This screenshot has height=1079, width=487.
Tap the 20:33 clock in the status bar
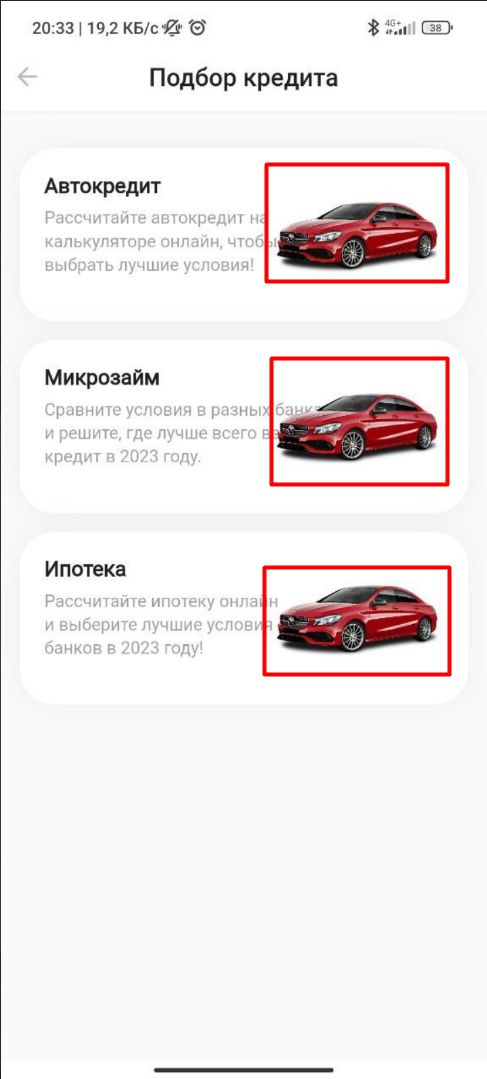point(51,28)
